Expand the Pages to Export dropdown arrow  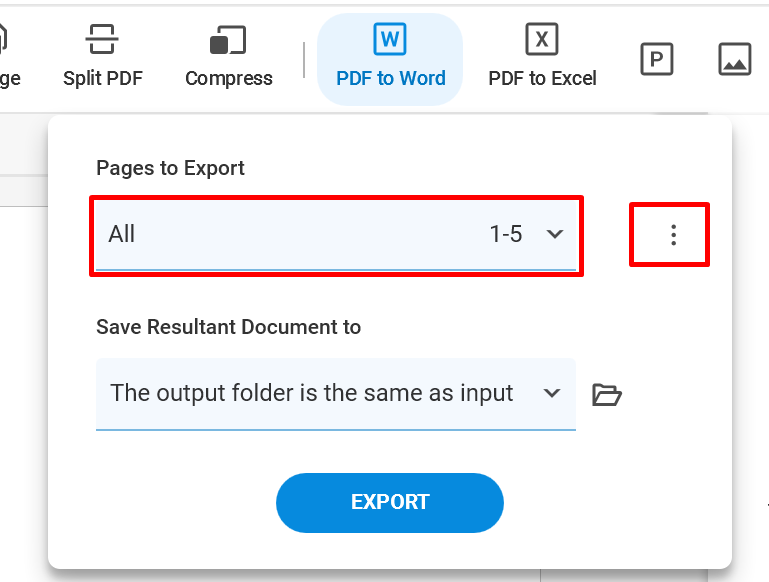pos(555,234)
